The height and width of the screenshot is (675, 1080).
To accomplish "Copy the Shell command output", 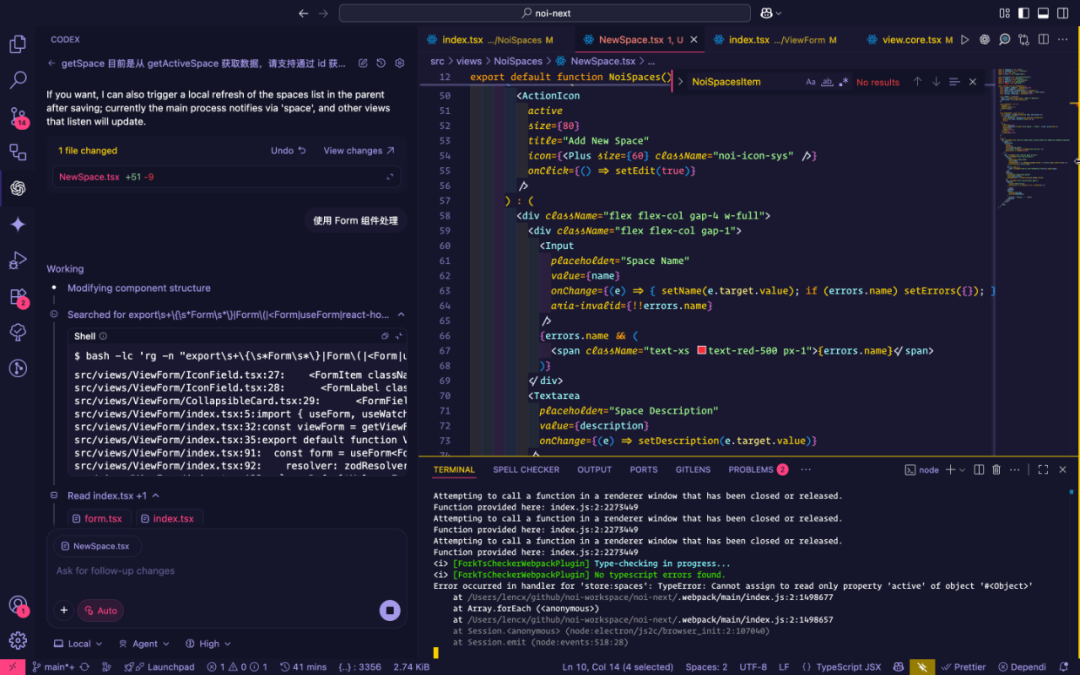I will coord(385,336).
